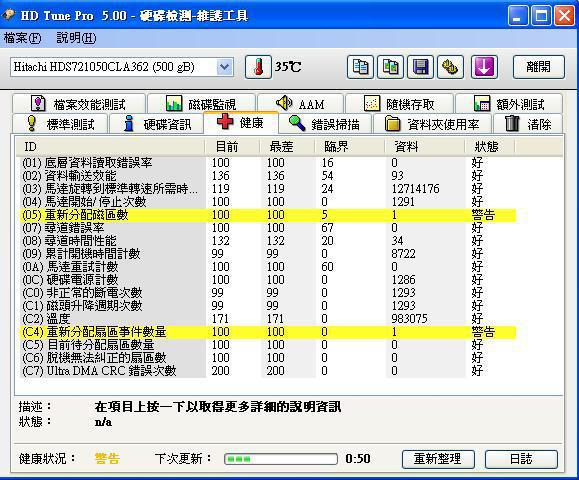The image size is (579, 480).
Task: Click the floppy disk save icon
Action: click(420, 67)
